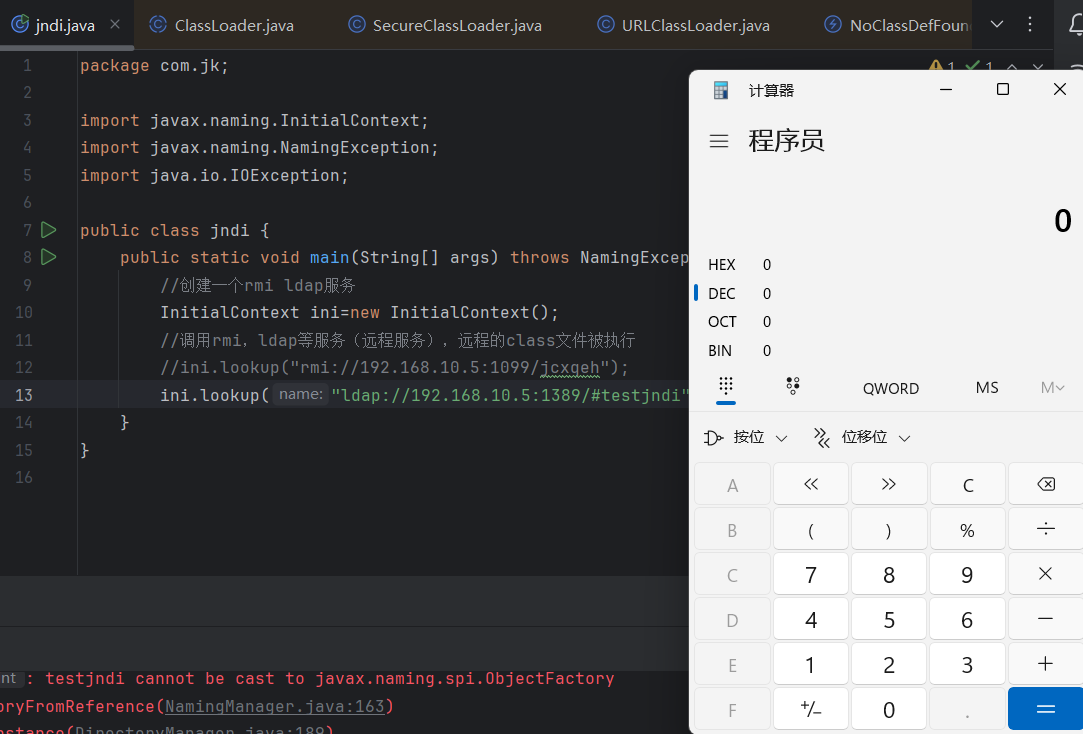Click digit 0 on Calculator
This screenshot has height=734, width=1083.
tap(889, 708)
